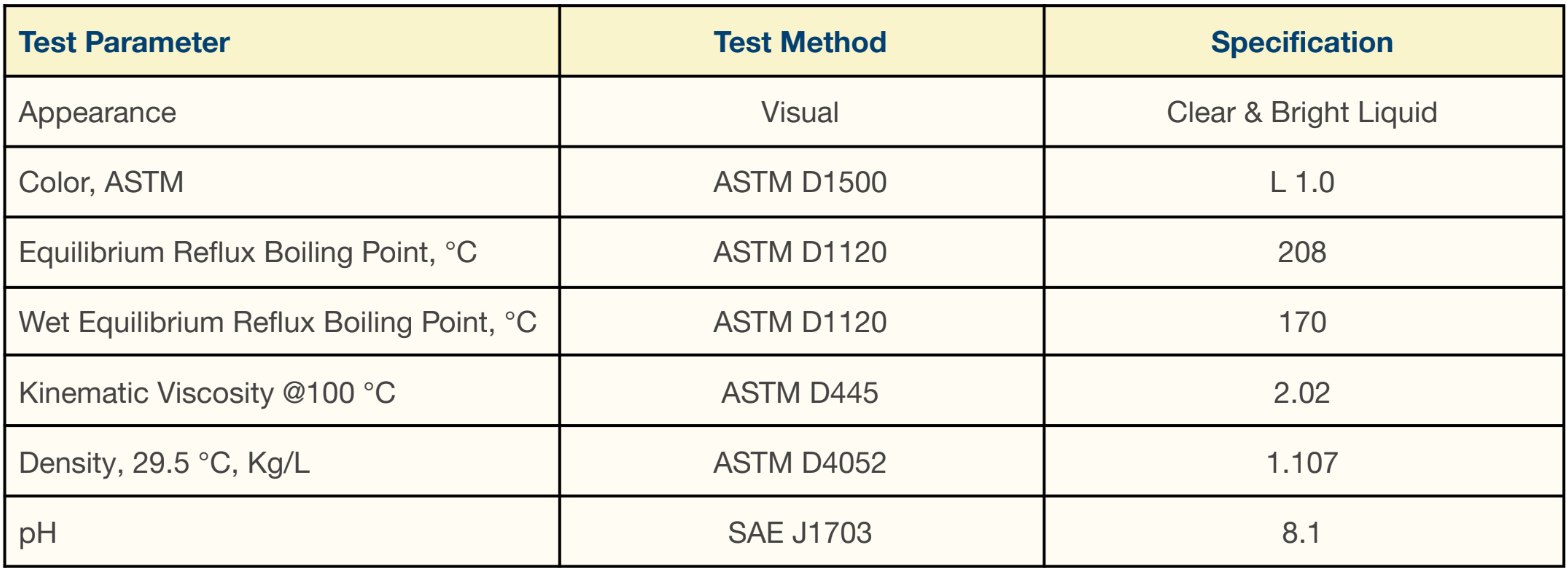Select the Appearance row label
The height and width of the screenshot is (568, 1567).
coord(97,112)
